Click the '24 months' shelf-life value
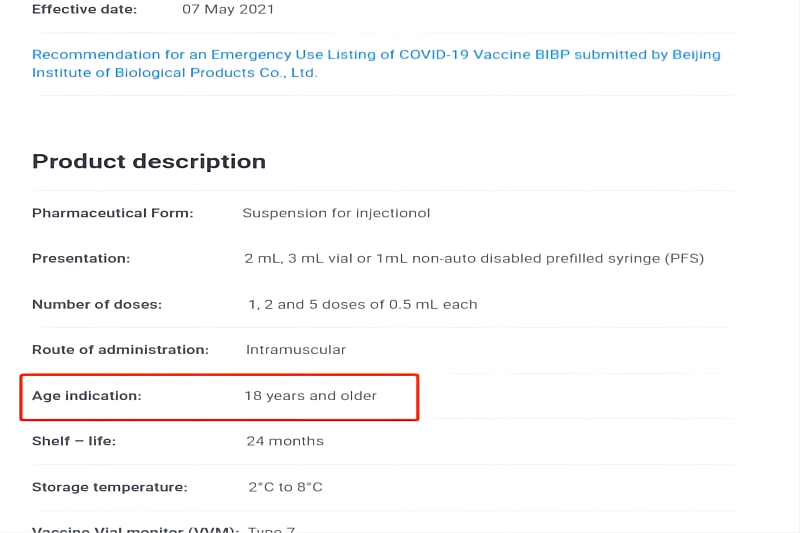800x533 pixels. [x=285, y=441]
